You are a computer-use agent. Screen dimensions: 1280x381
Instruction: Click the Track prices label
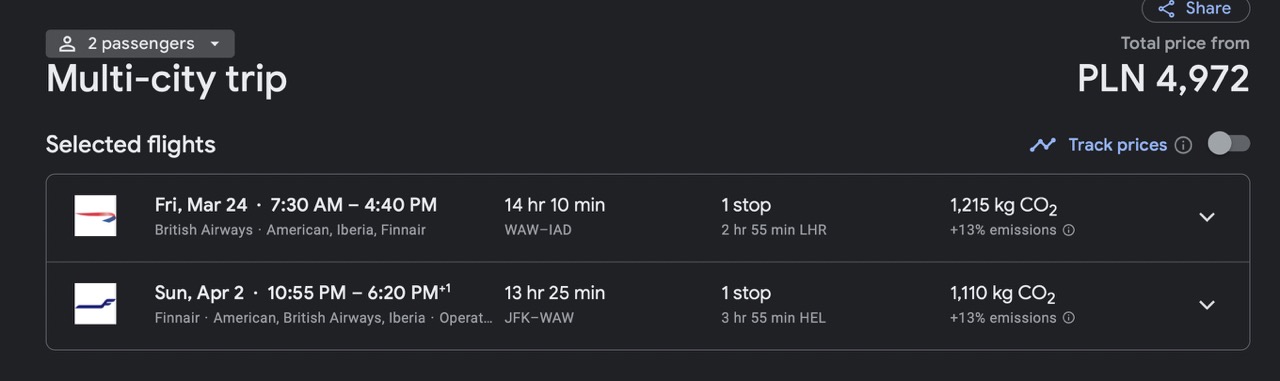pos(1117,145)
